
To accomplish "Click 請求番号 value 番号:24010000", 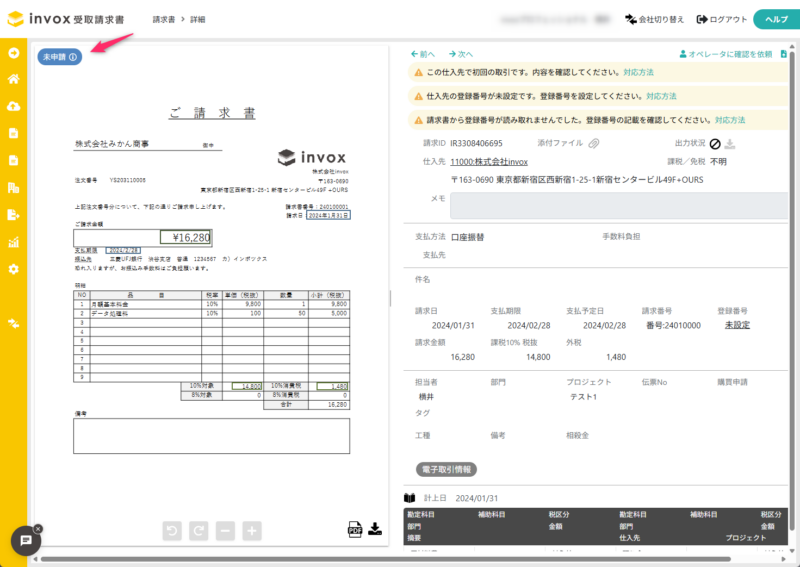I will 673,326.
